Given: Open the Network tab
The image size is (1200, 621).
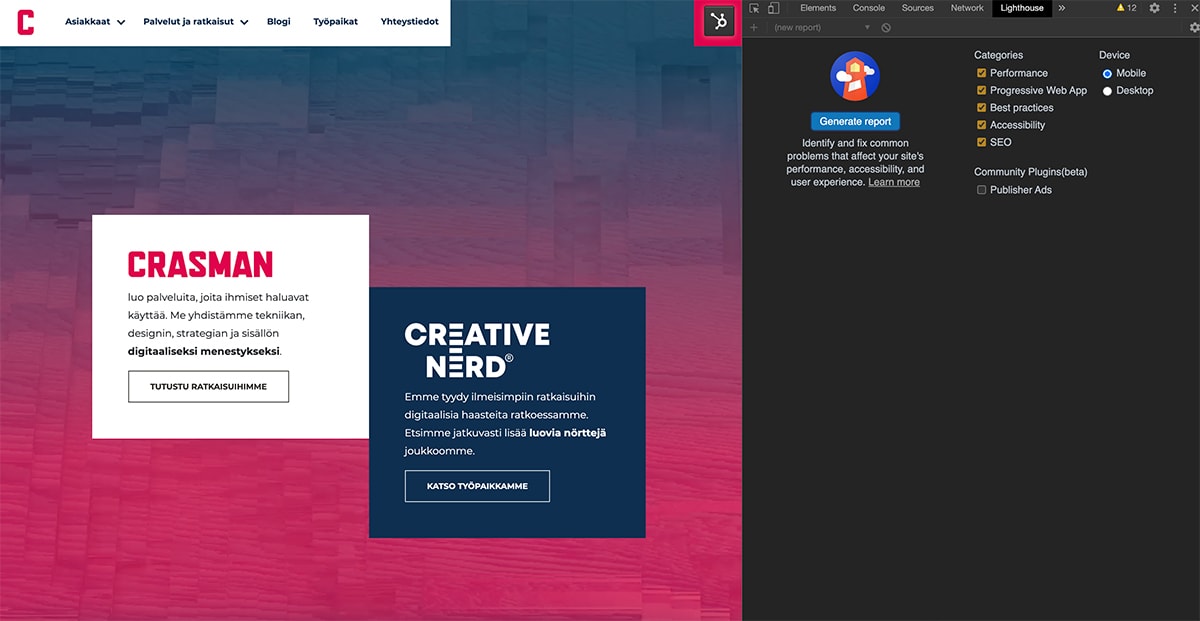Looking at the screenshot, I should pyautogui.click(x=967, y=8).
